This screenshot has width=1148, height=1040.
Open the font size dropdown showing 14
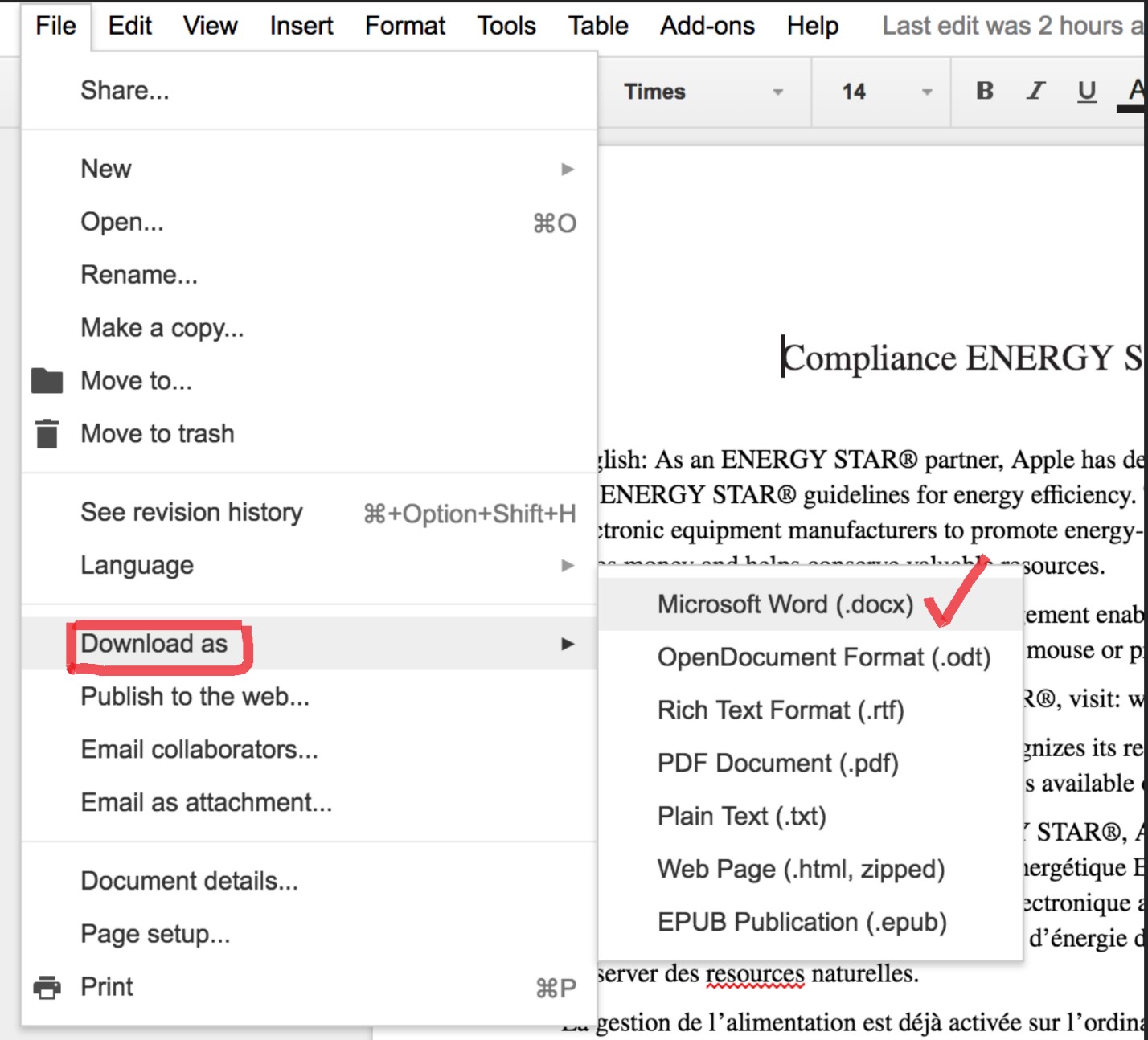(880, 92)
